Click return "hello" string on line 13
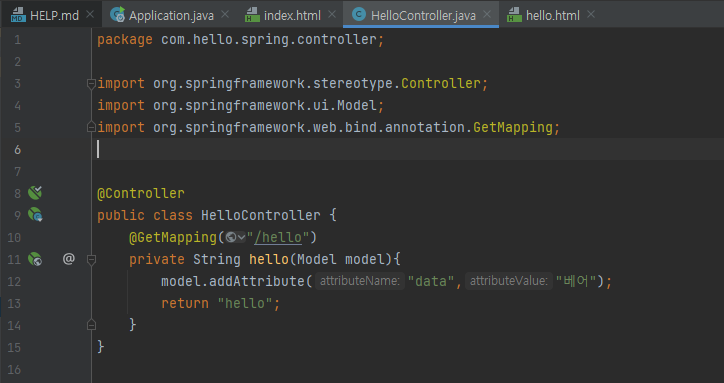 coord(245,304)
